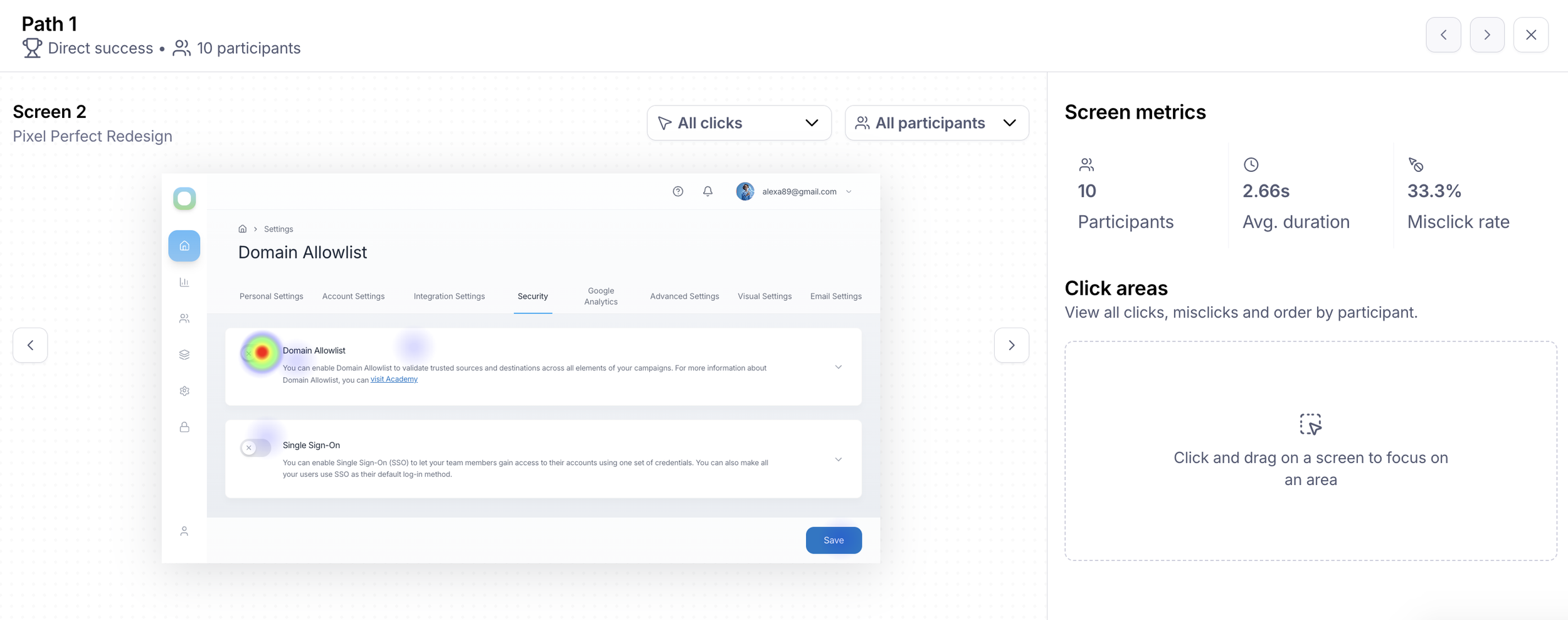This screenshot has width=1568, height=620.
Task: Close the Path 1 view
Action: coord(1531,35)
